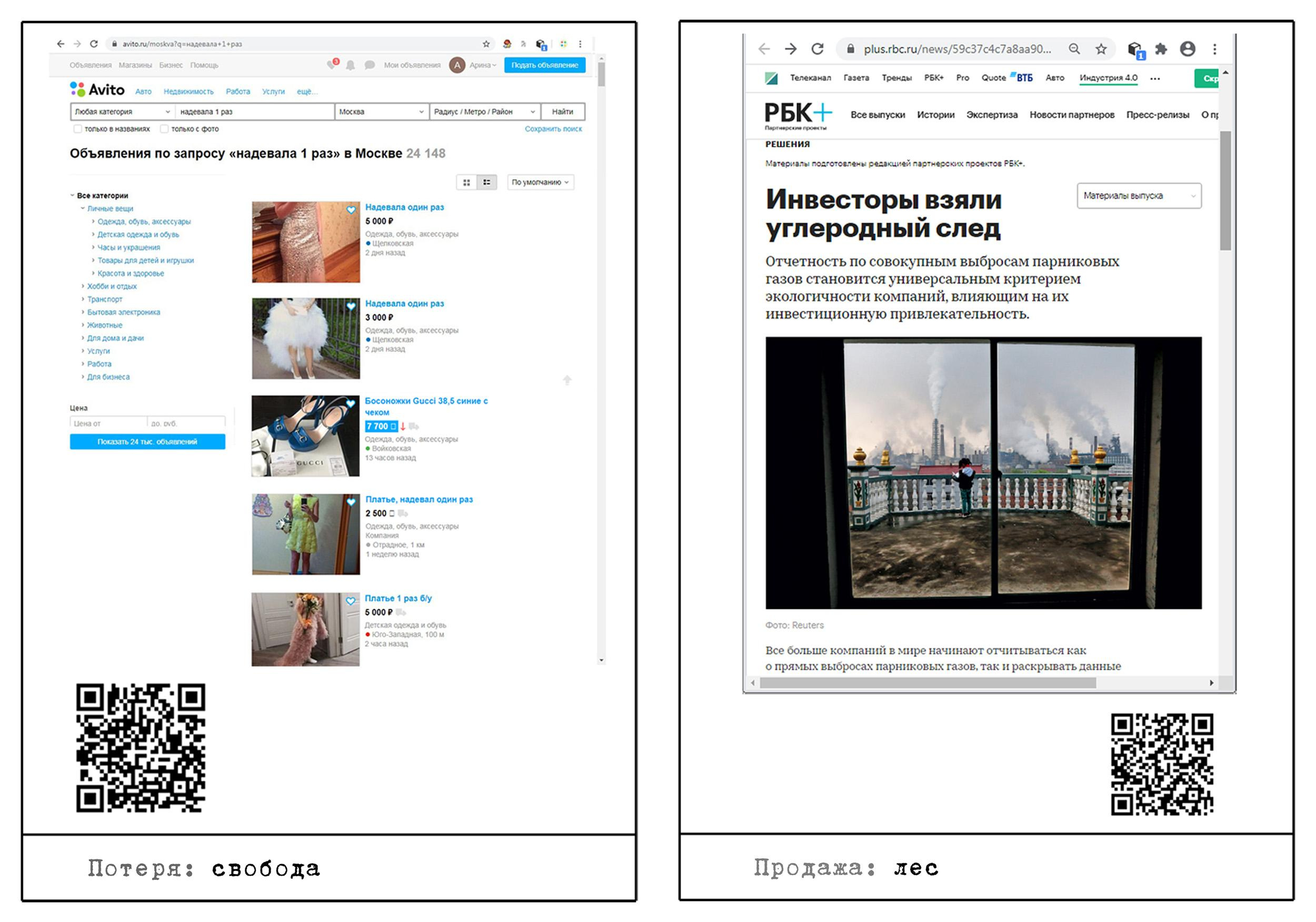Click the 'Сохранить поиск' link

click(x=553, y=129)
